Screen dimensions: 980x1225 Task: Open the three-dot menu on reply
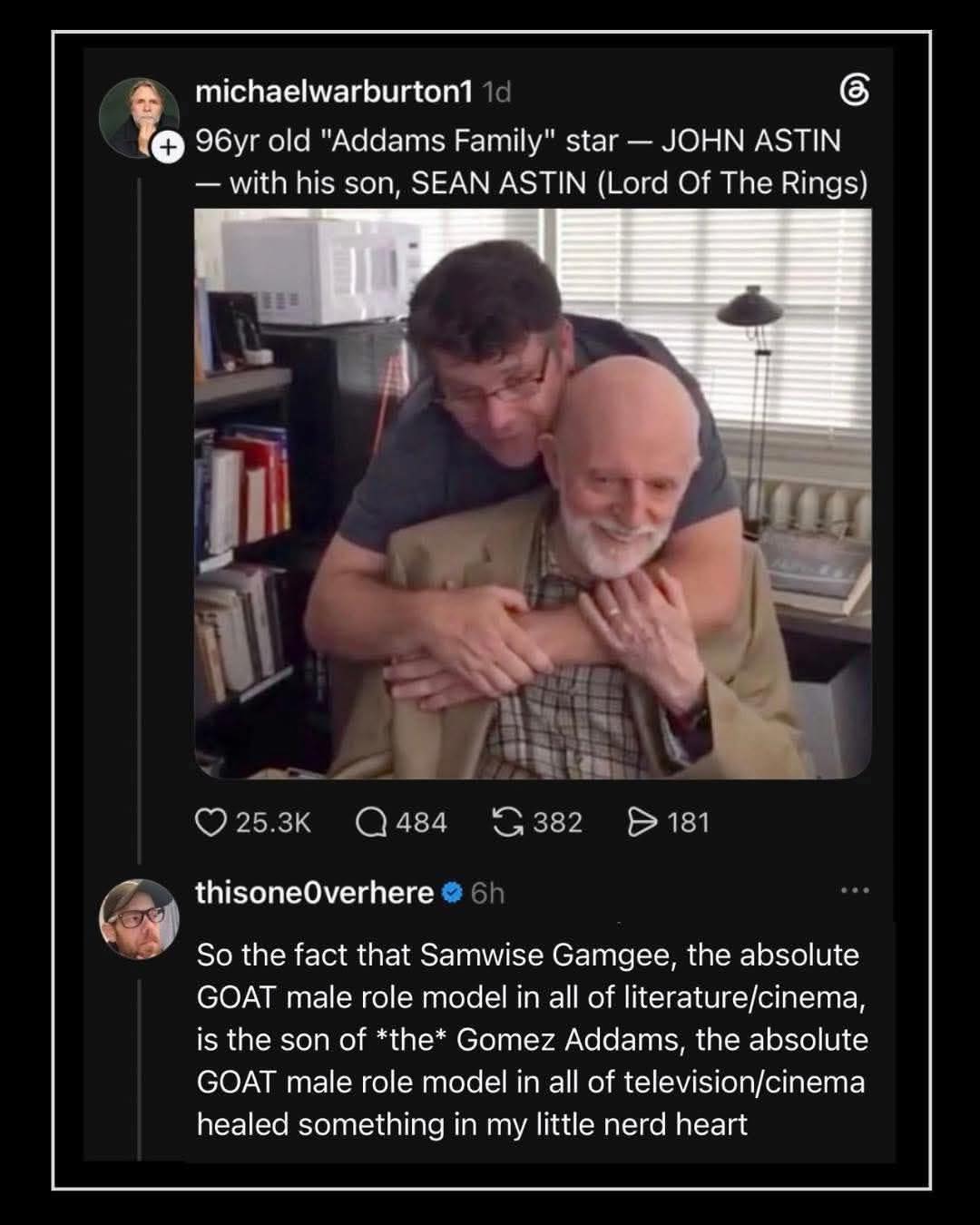[x=855, y=890]
